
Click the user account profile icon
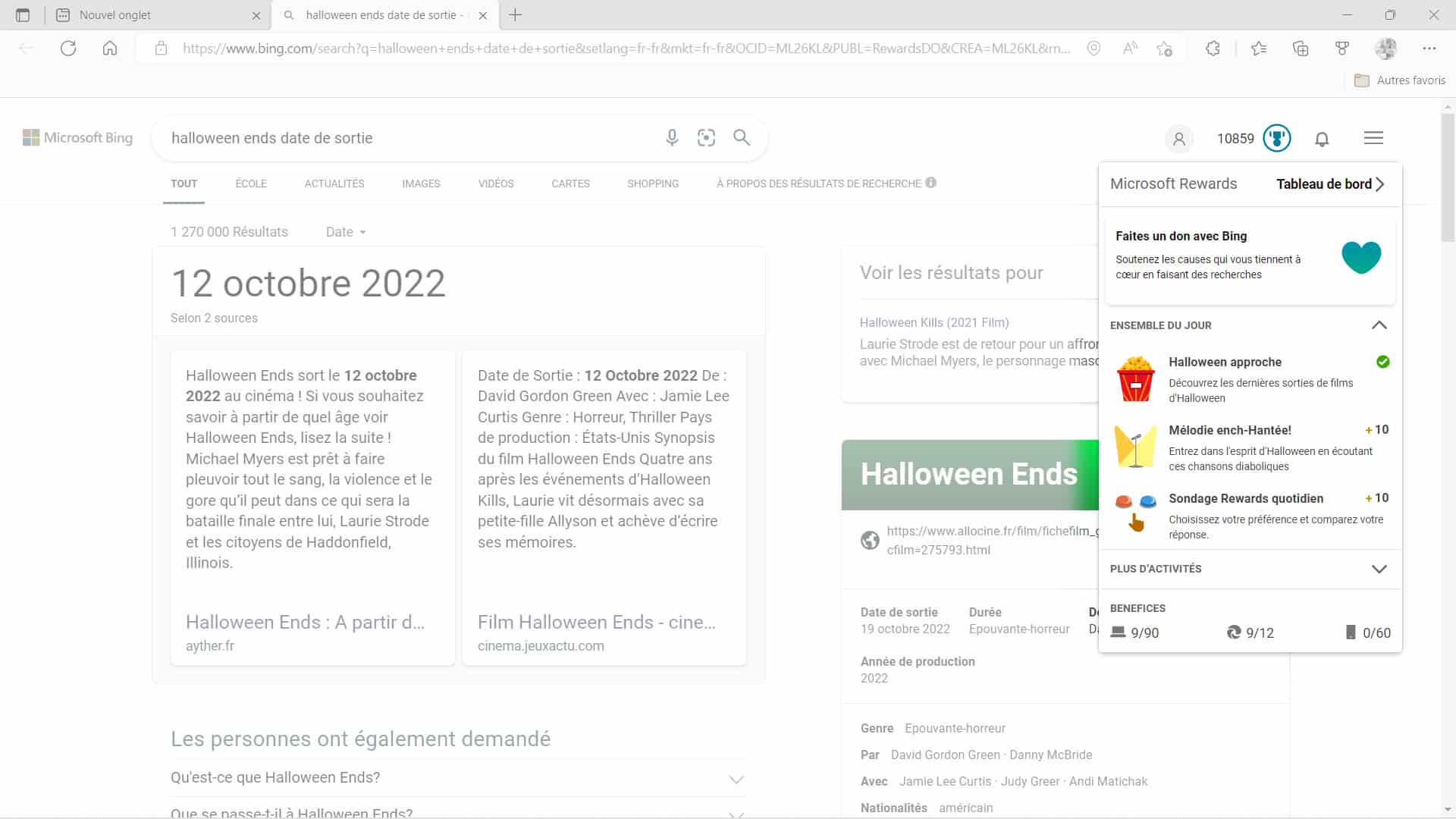1178,138
